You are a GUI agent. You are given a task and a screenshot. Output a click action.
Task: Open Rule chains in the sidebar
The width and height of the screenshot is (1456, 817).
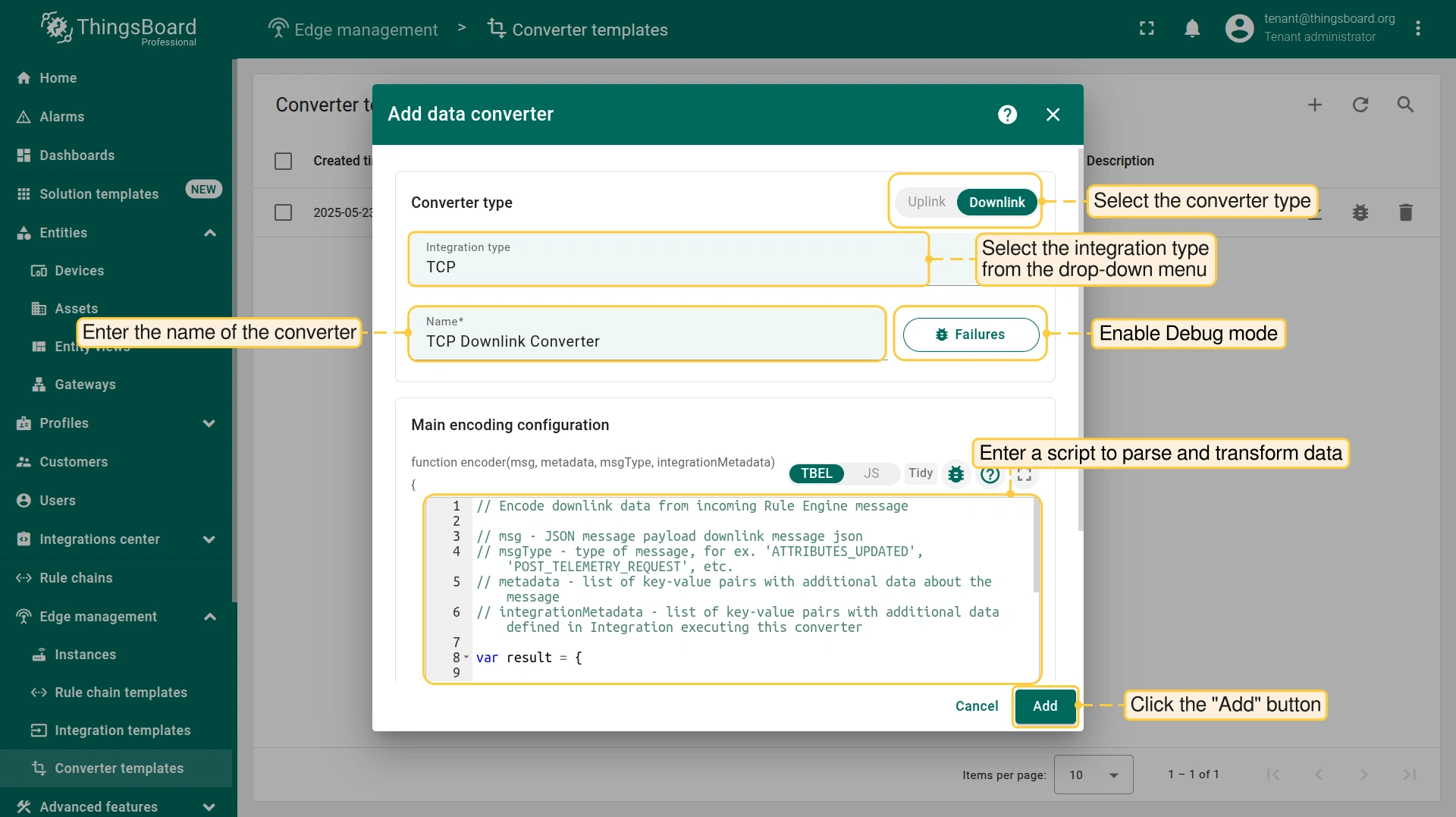click(x=76, y=578)
